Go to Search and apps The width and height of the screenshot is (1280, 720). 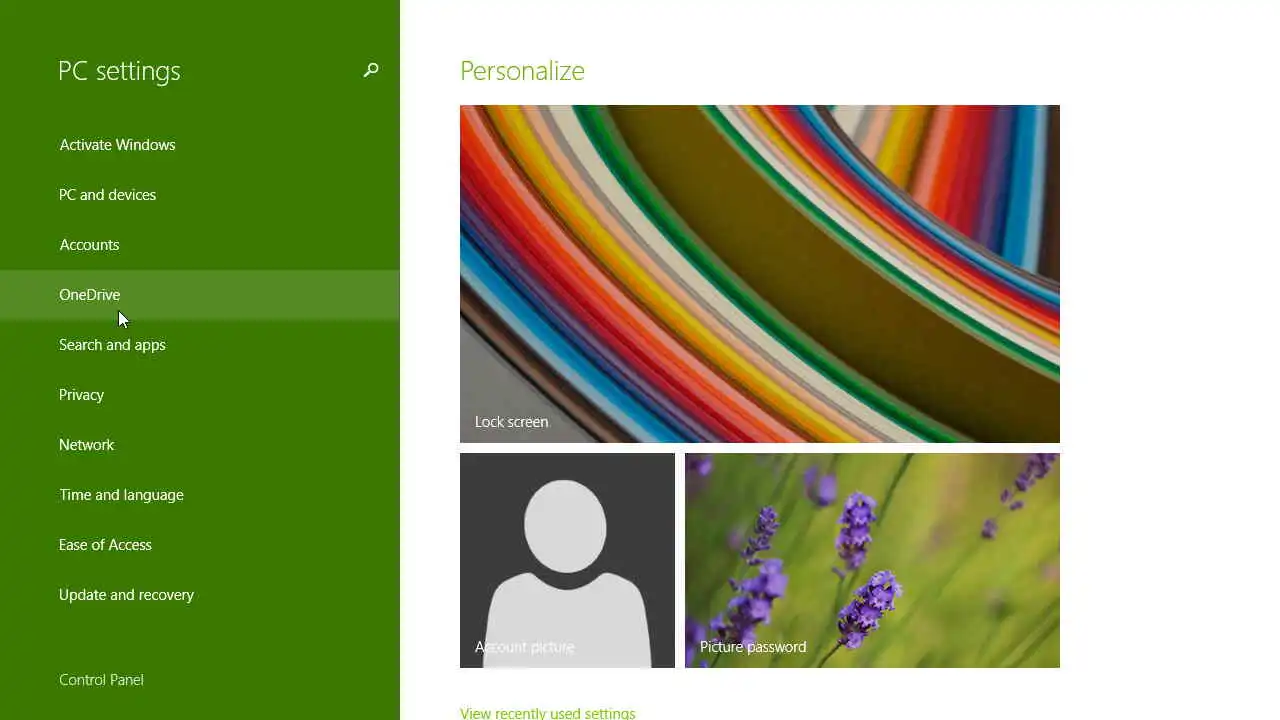point(200,345)
